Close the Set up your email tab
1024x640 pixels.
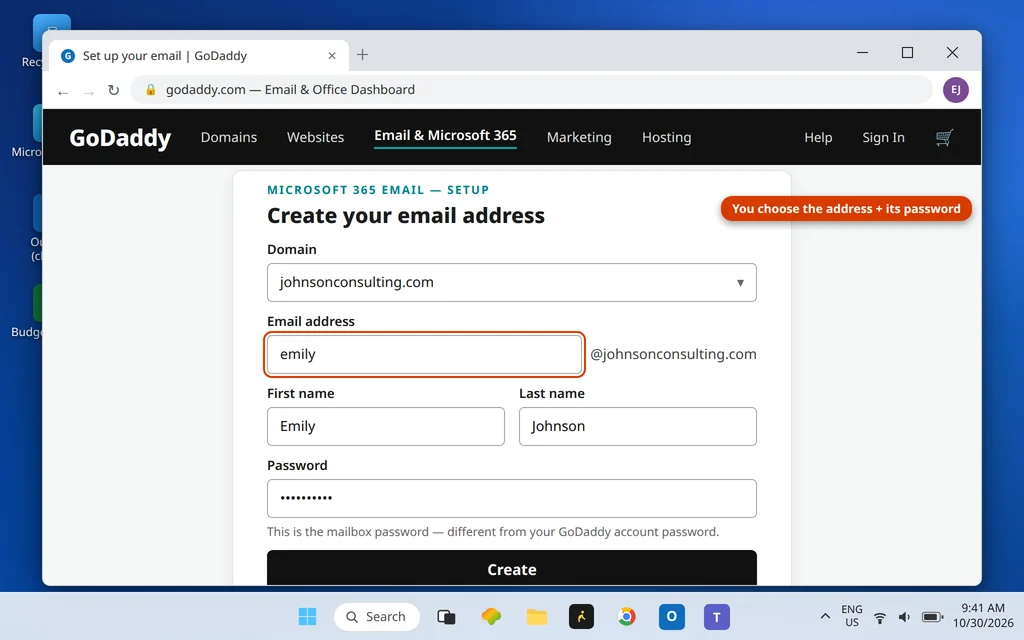tap(332, 56)
